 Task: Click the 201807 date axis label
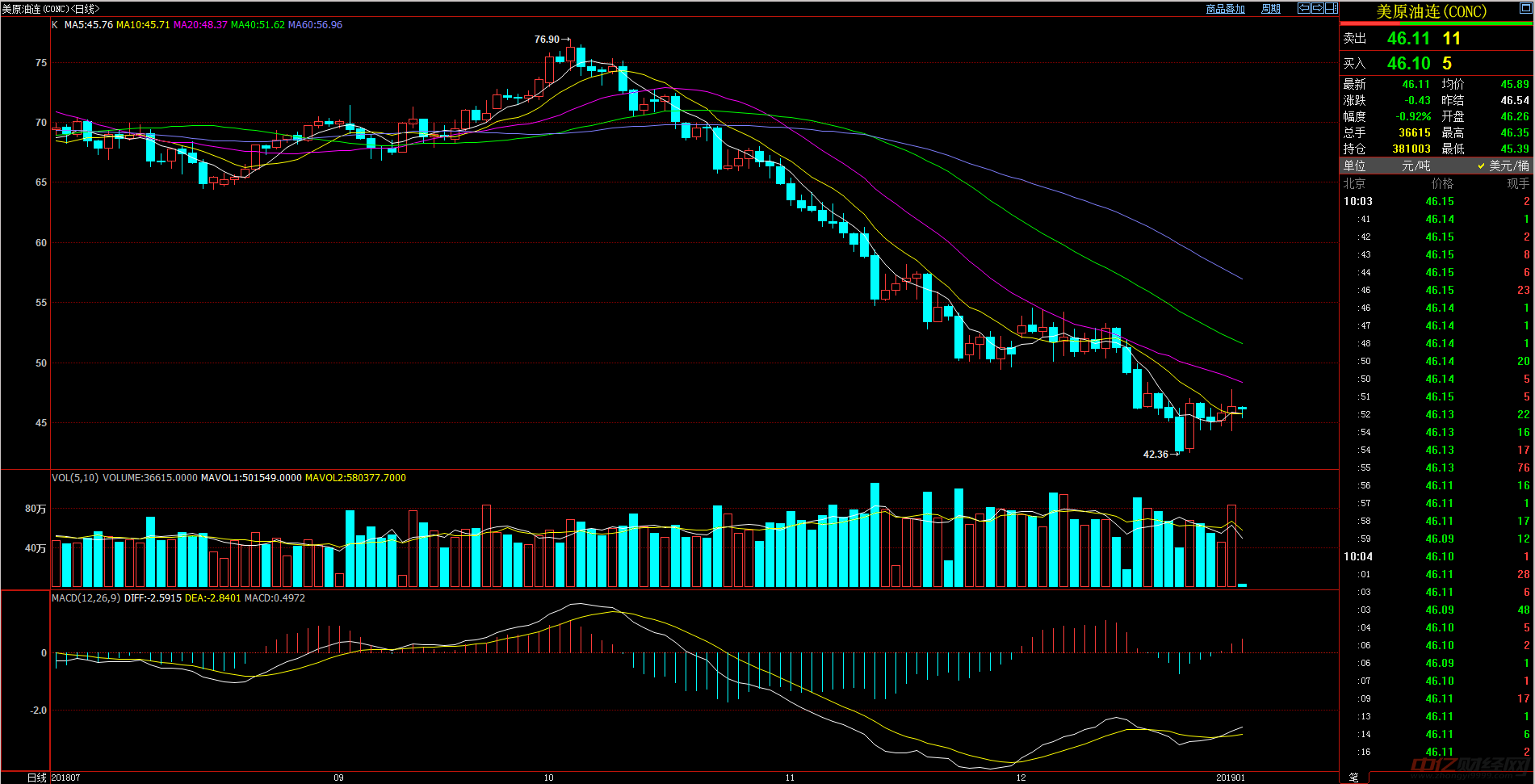(x=66, y=778)
